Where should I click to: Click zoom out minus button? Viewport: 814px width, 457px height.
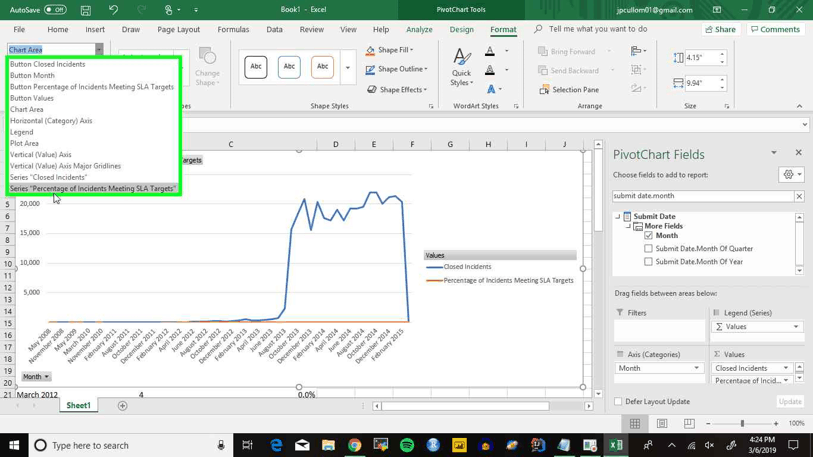point(708,423)
